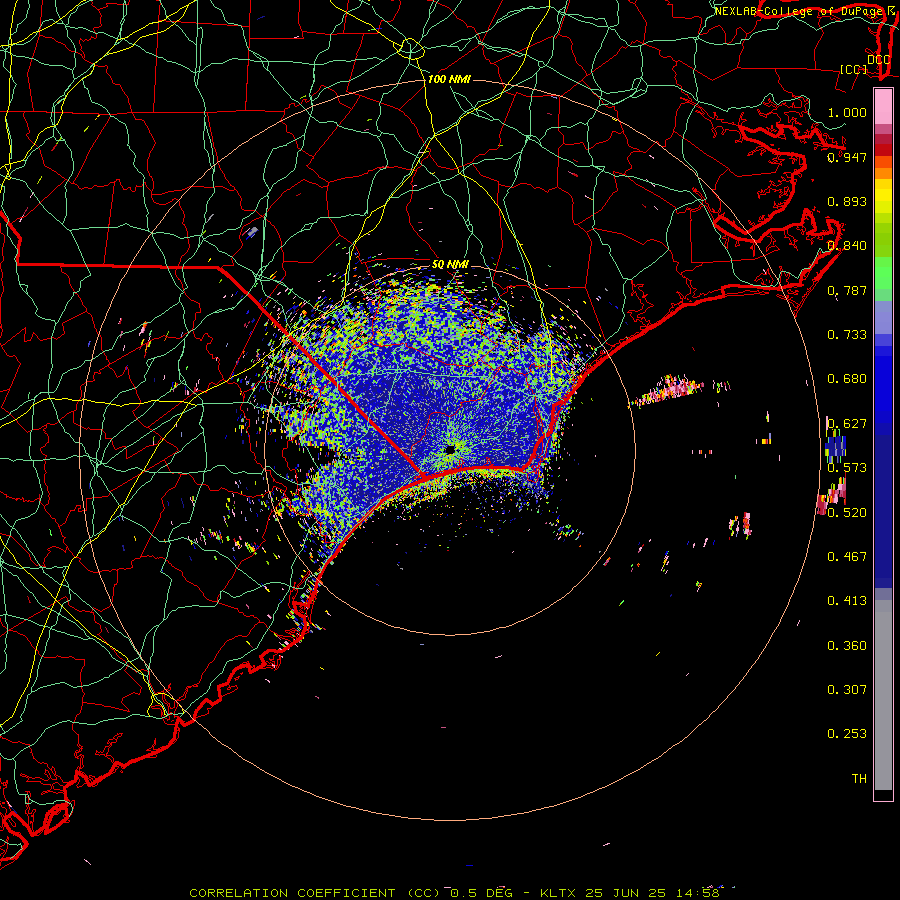Pick the pink swatch atop color bar
This screenshot has height=900, width=900.
pos(883,107)
